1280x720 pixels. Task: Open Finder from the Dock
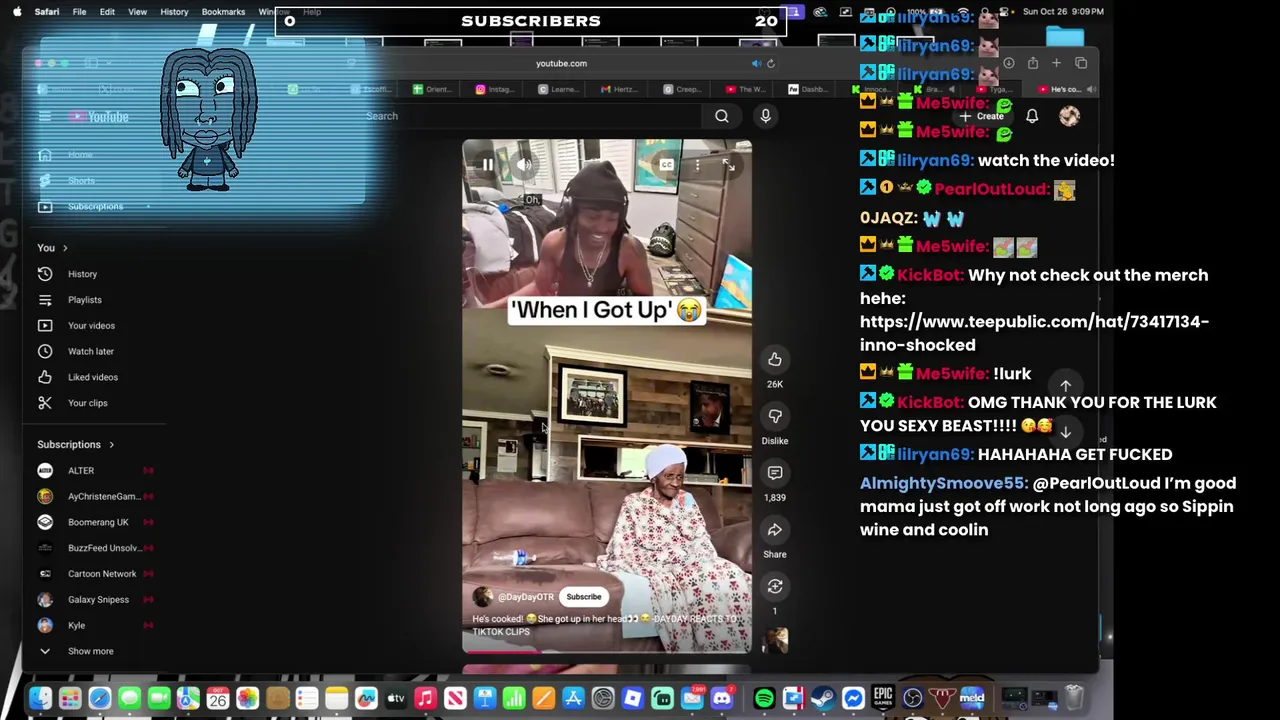40,698
